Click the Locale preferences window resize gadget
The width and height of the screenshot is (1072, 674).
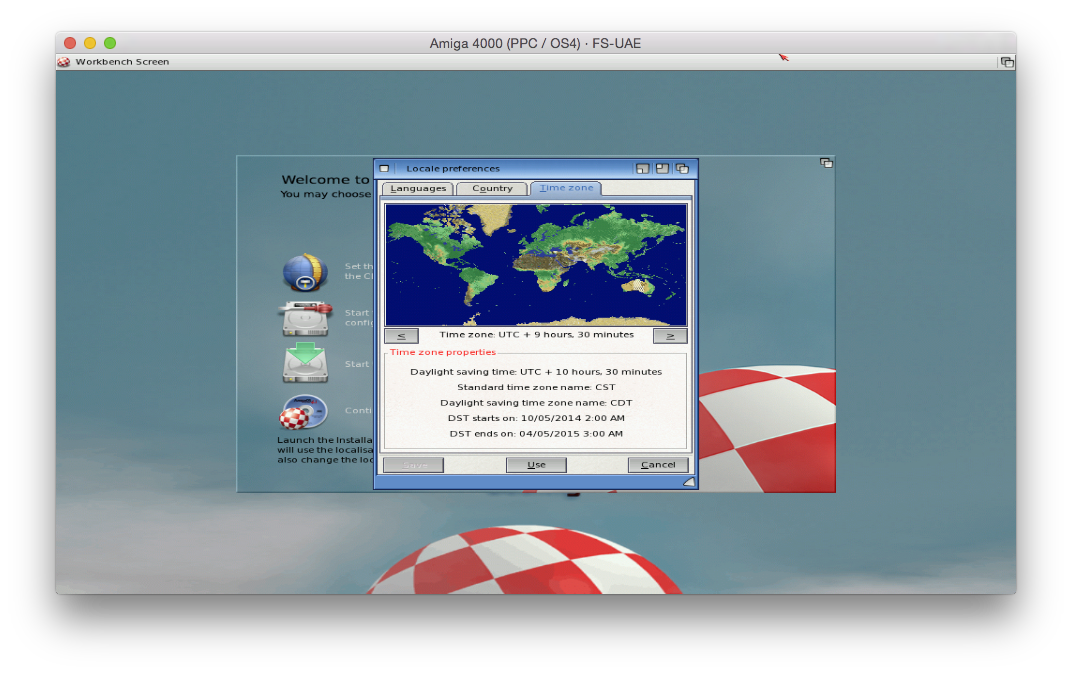click(689, 482)
